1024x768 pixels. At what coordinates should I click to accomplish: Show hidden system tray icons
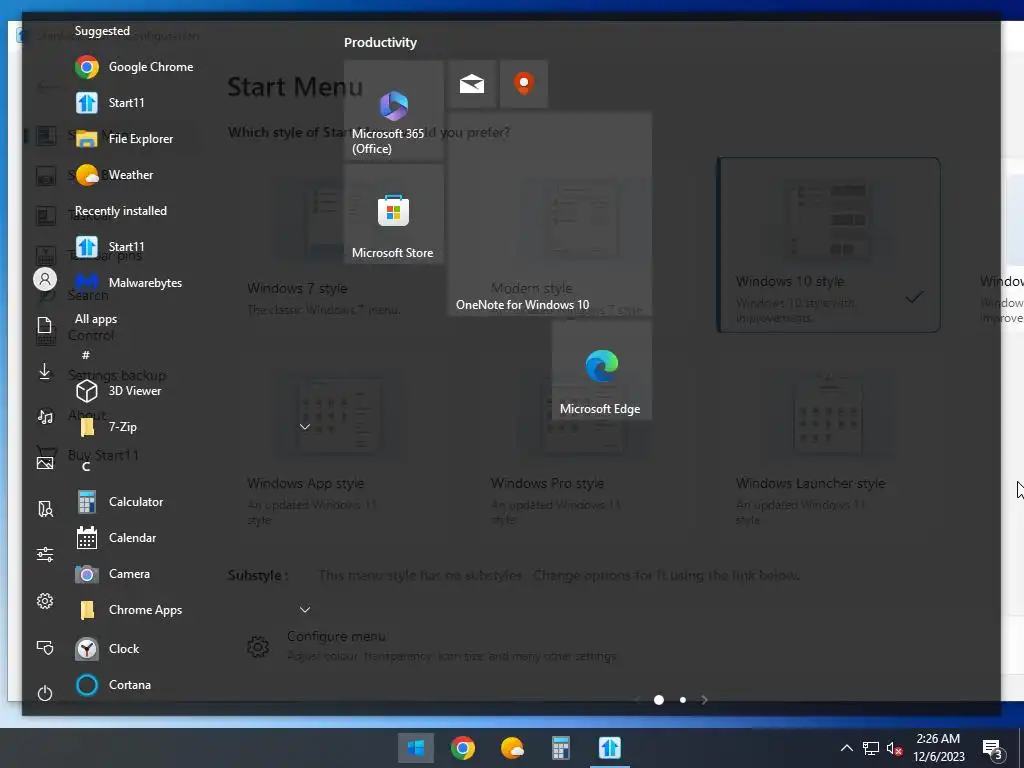tap(846, 748)
